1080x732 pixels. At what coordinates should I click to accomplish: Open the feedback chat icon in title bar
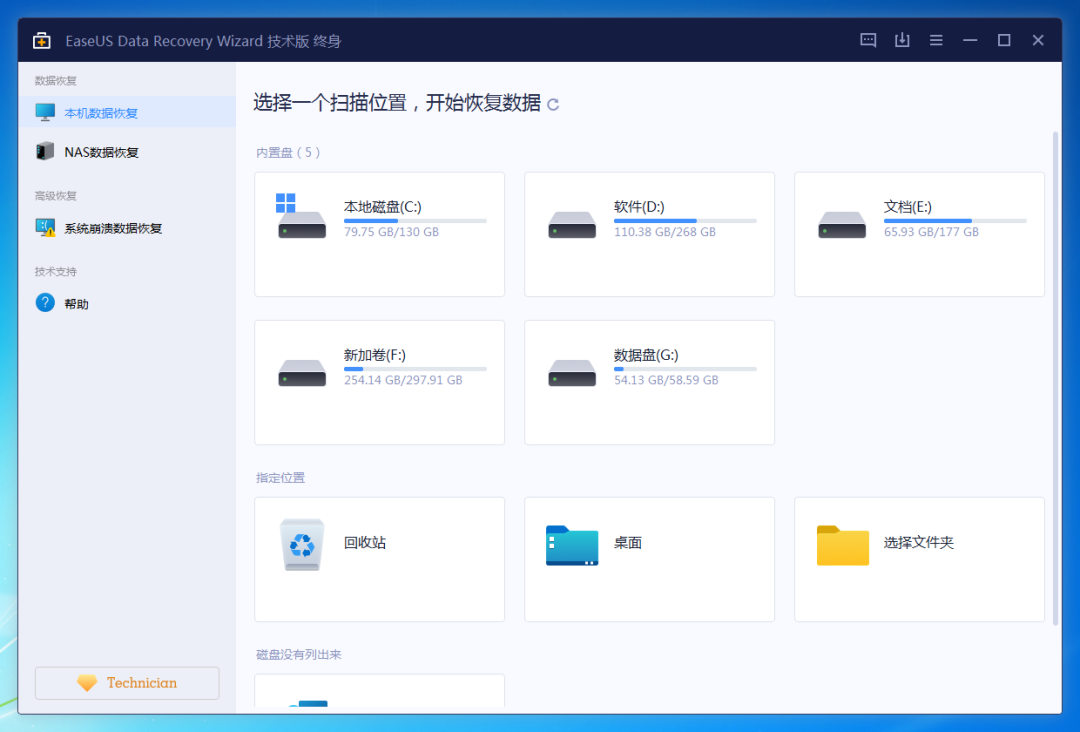tap(868, 41)
